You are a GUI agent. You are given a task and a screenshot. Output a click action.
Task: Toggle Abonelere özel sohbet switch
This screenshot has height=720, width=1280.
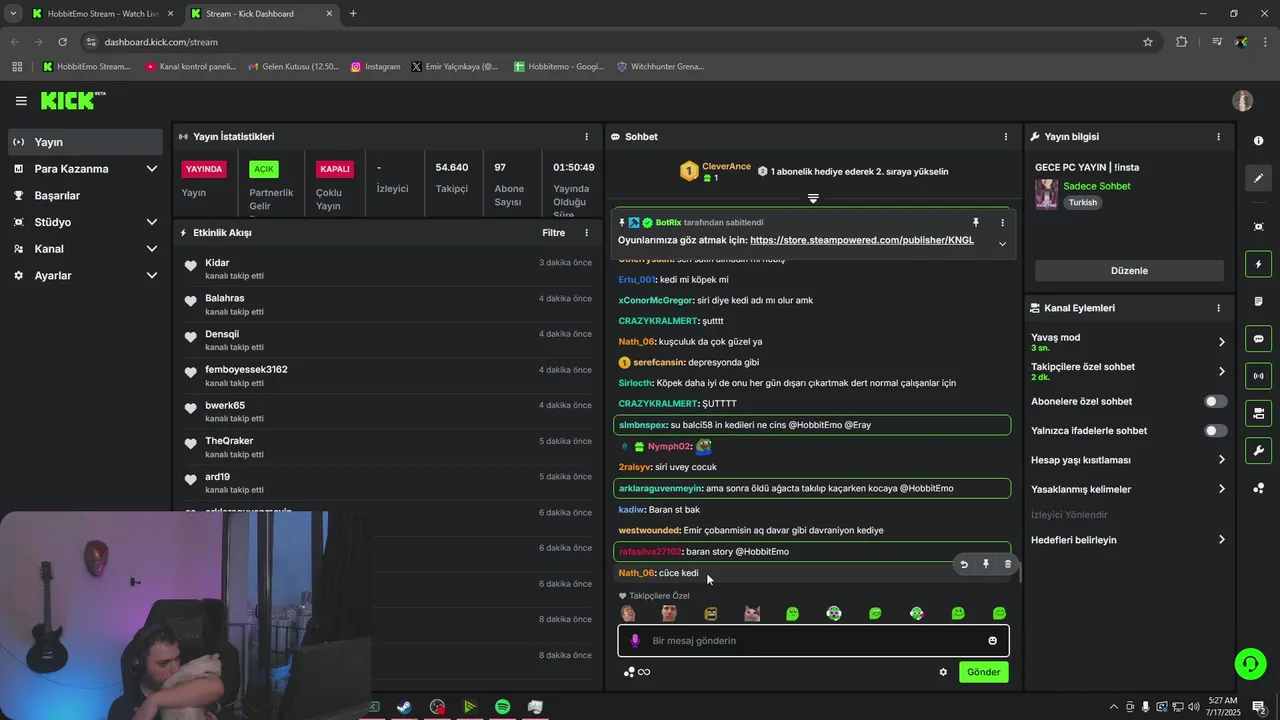tap(1215, 401)
